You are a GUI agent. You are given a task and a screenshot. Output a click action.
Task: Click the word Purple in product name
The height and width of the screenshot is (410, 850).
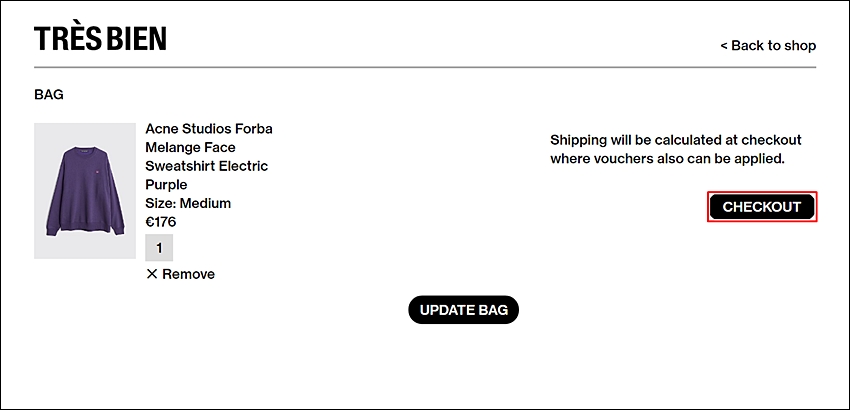click(166, 185)
